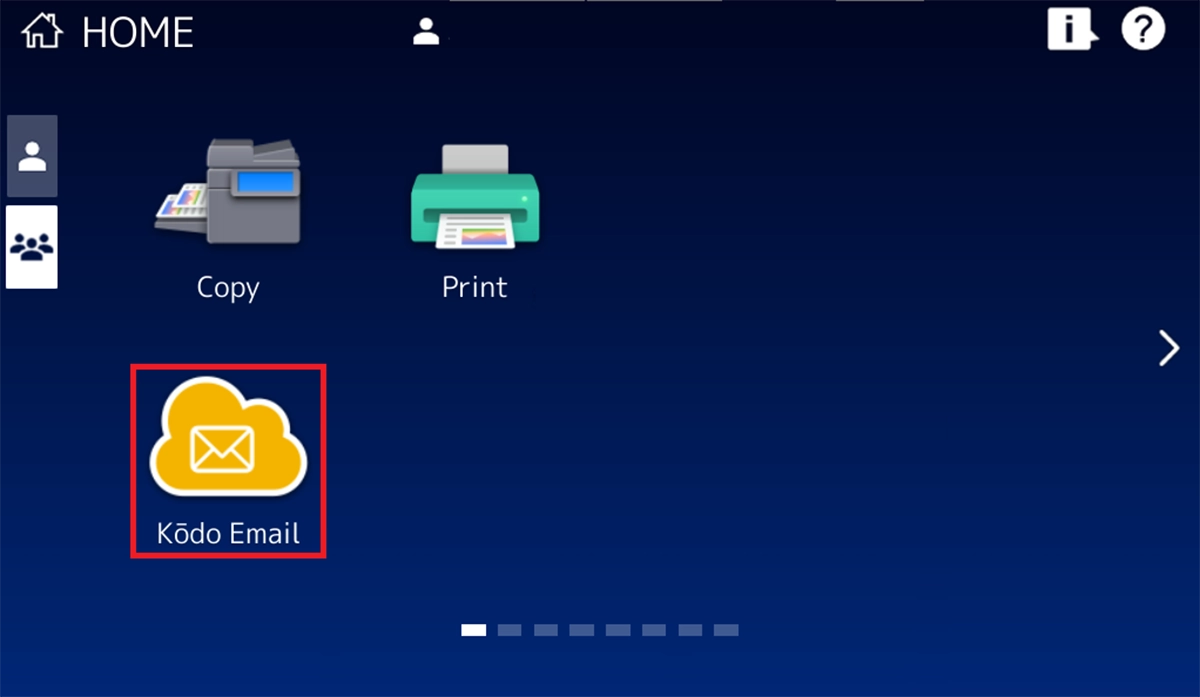Switch to personal view in the sidebar
Viewport: 1200px width, 697px height.
click(x=31, y=156)
